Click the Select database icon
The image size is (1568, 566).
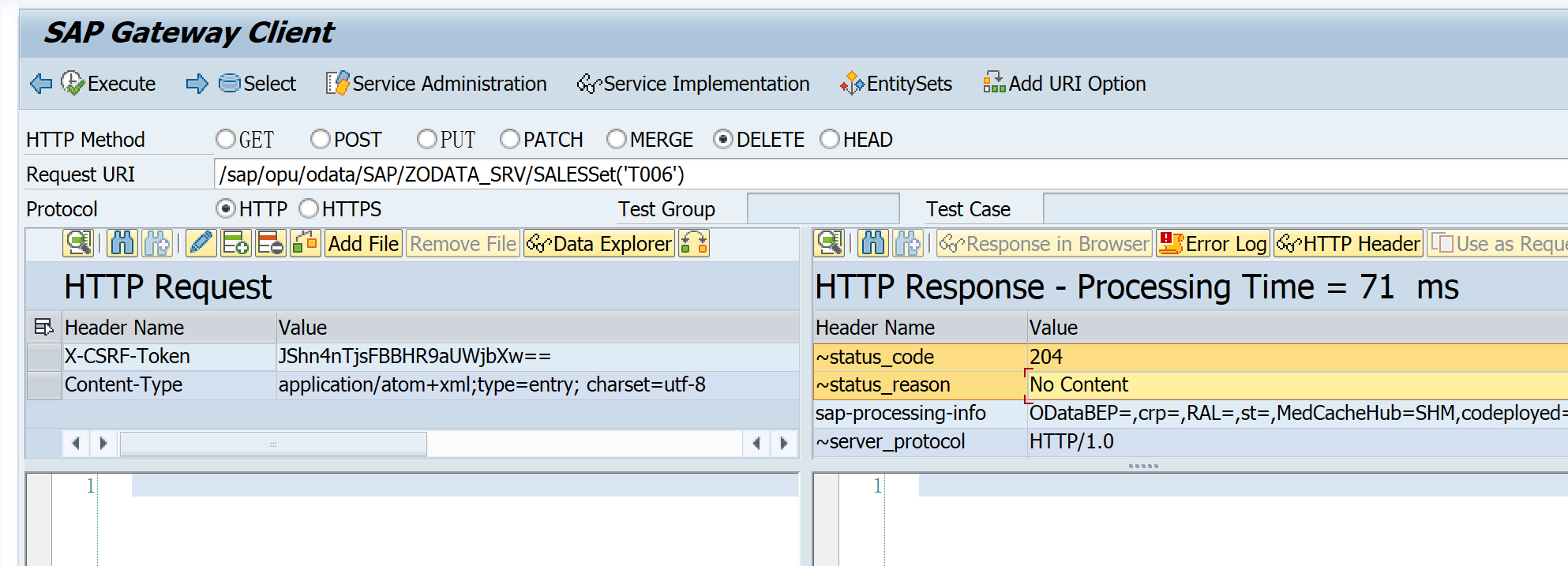tap(230, 83)
